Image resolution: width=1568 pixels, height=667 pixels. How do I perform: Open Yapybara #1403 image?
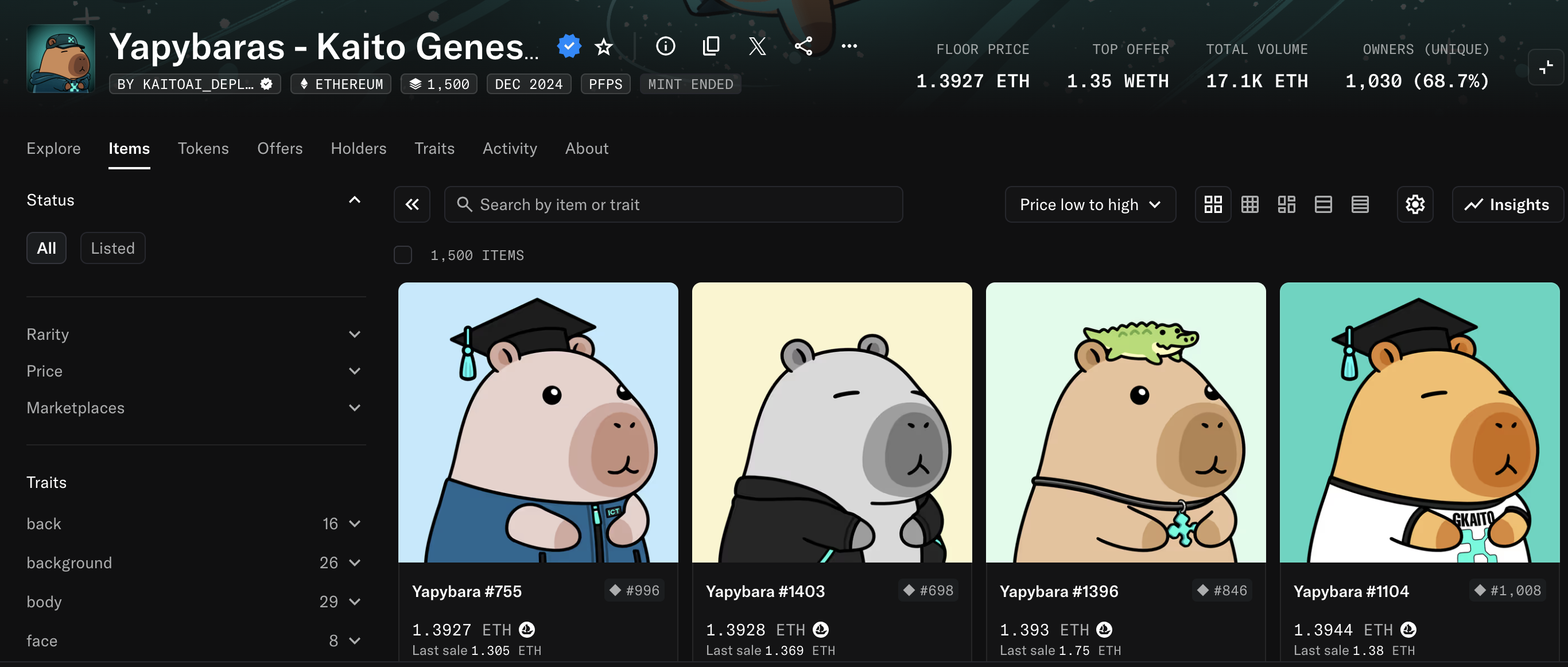click(x=832, y=422)
